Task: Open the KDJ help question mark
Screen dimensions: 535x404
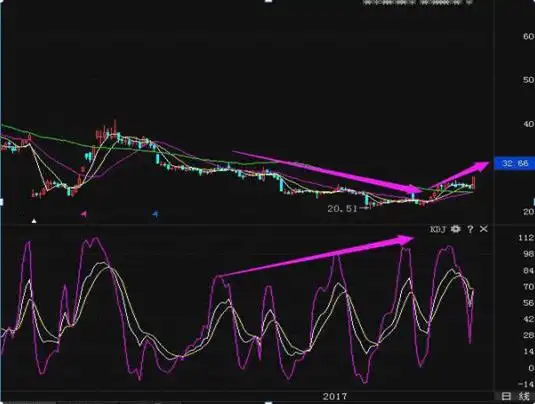Action: click(471, 229)
